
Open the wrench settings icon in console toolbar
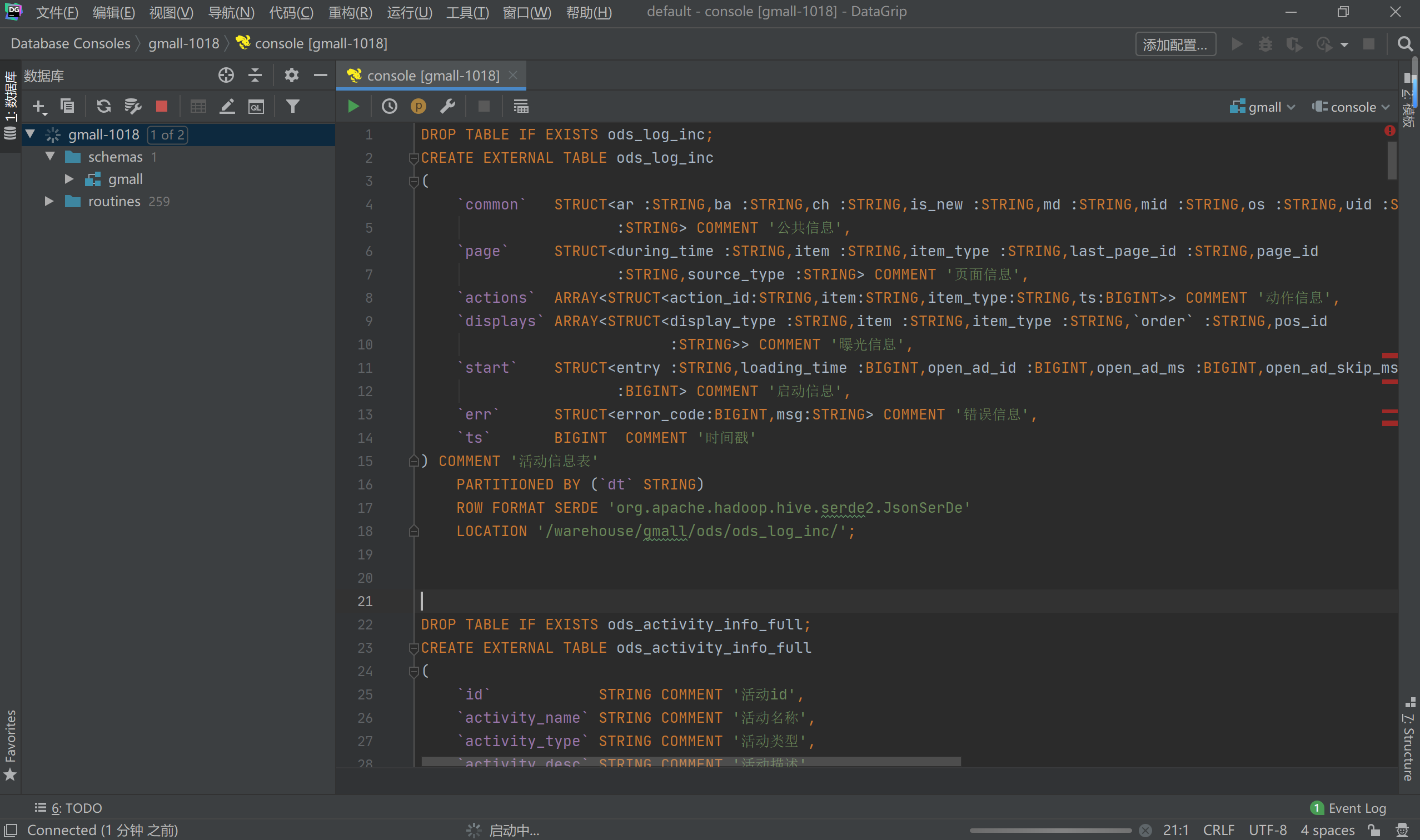(448, 107)
